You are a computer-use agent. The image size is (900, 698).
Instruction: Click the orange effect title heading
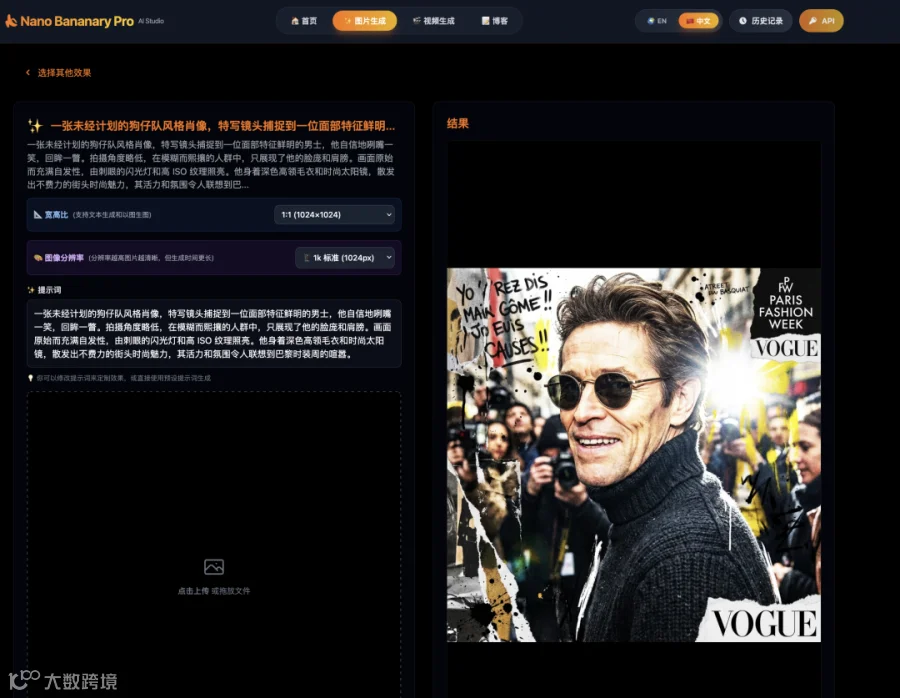pyautogui.click(x=222, y=126)
